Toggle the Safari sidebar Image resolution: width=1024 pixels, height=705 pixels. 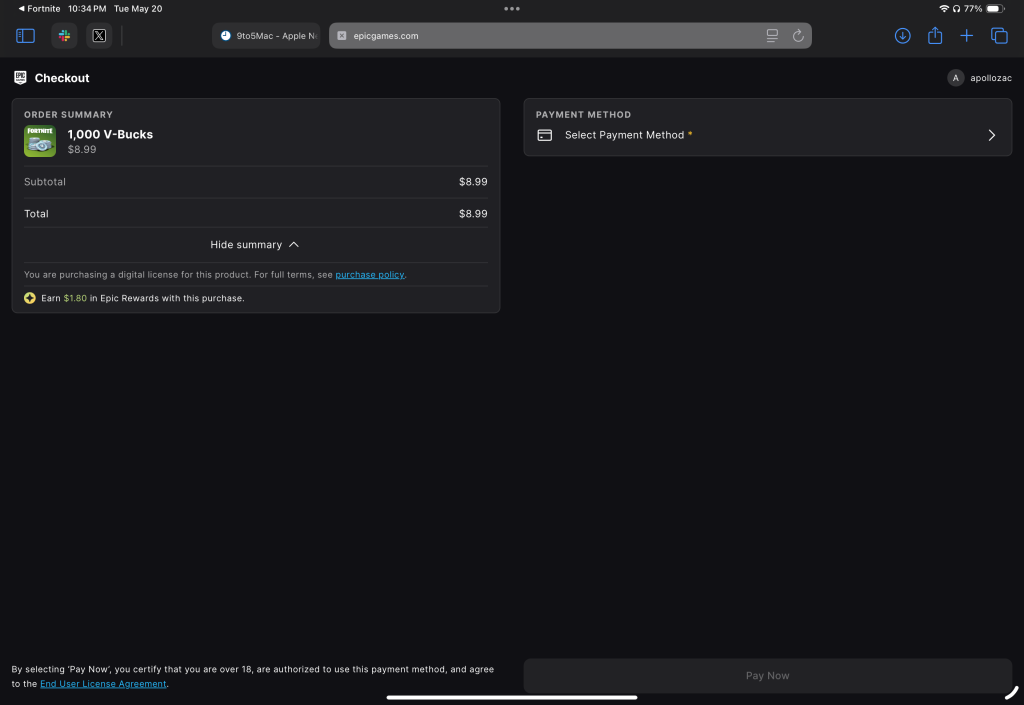(x=26, y=36)
